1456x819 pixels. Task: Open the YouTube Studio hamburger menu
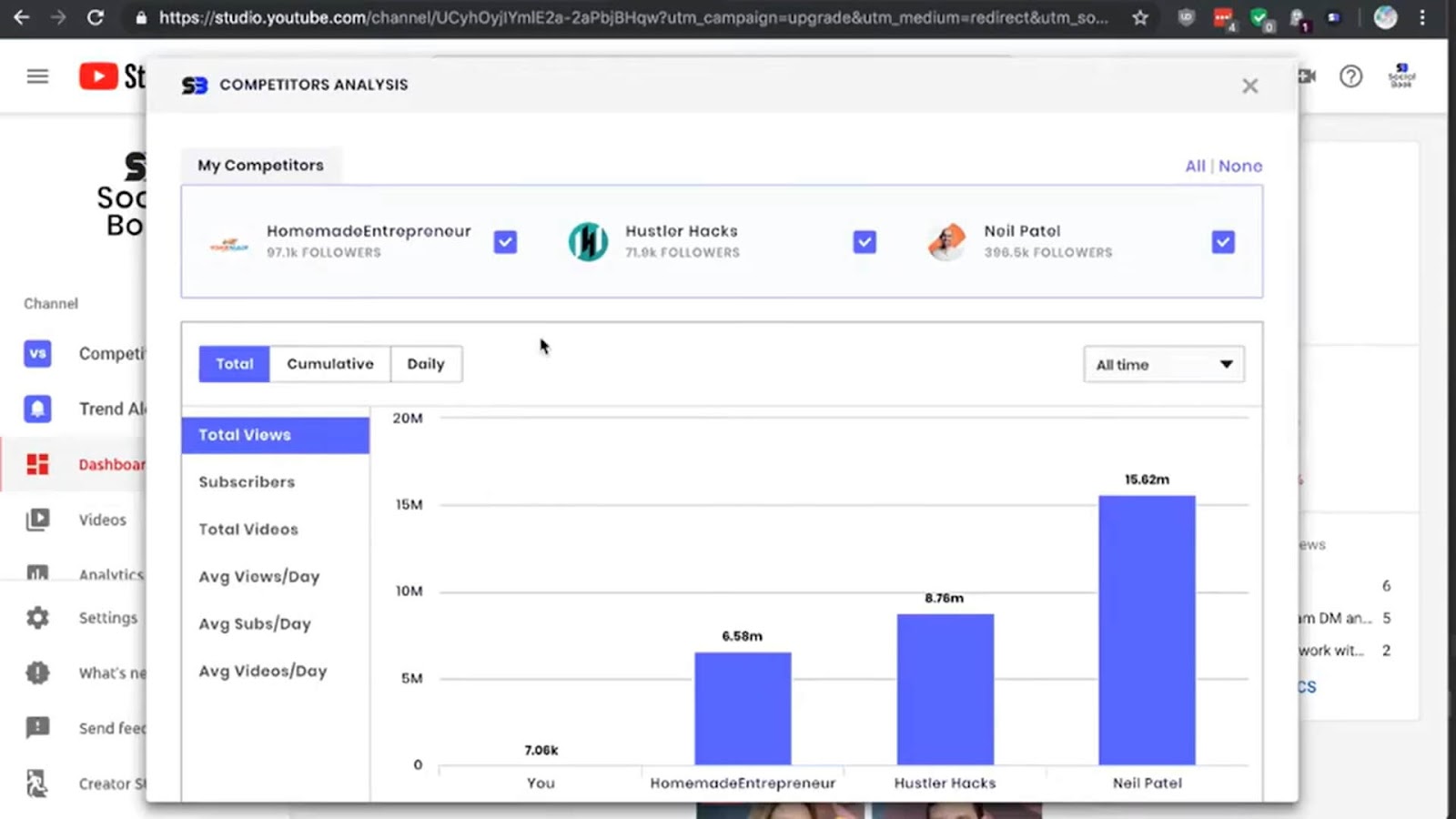[37, 76]
